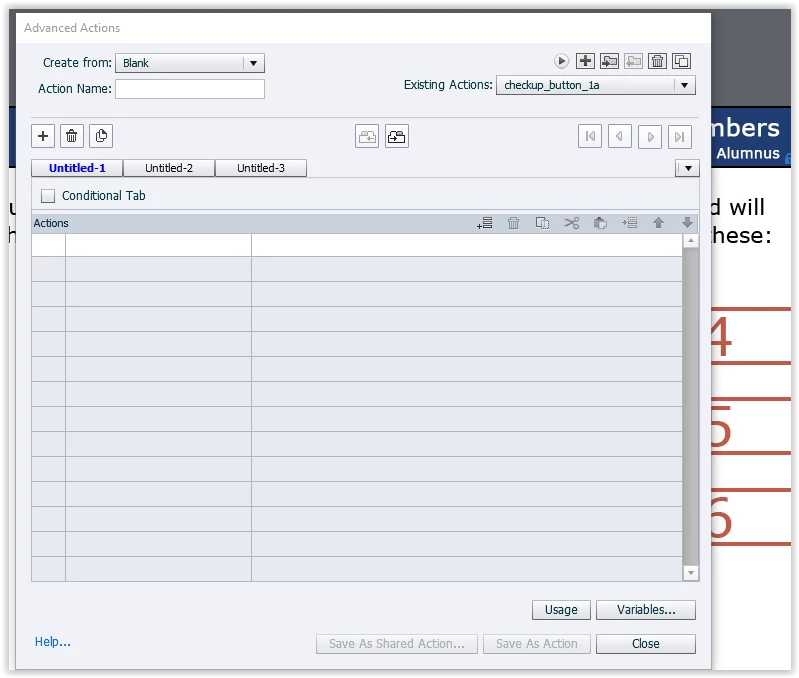Click the Save As Action button

tap(537, 644)
